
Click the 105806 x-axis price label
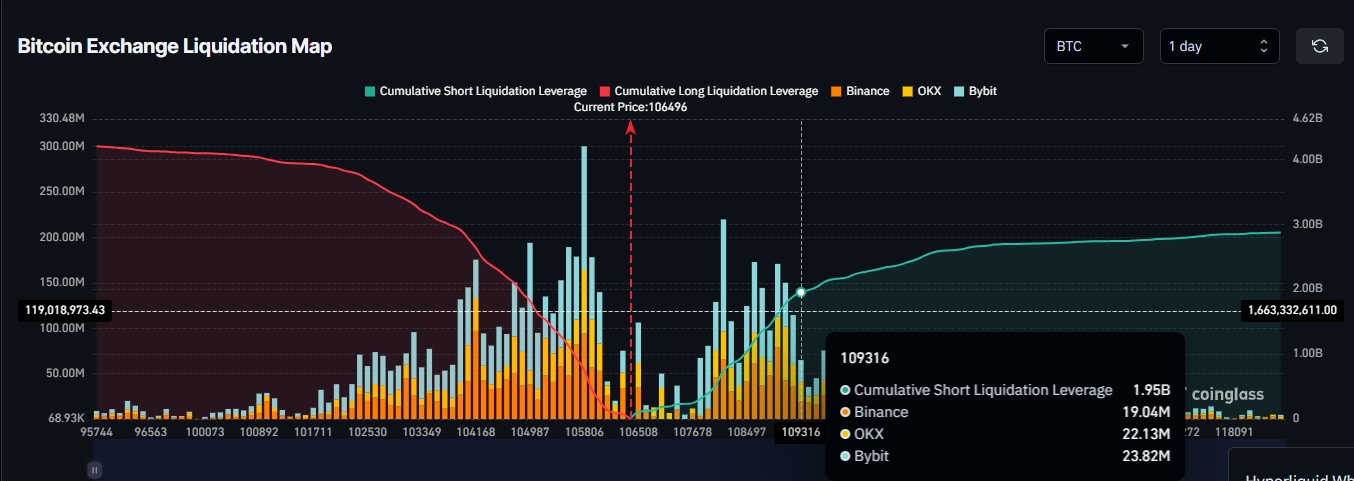click(584, 432)
